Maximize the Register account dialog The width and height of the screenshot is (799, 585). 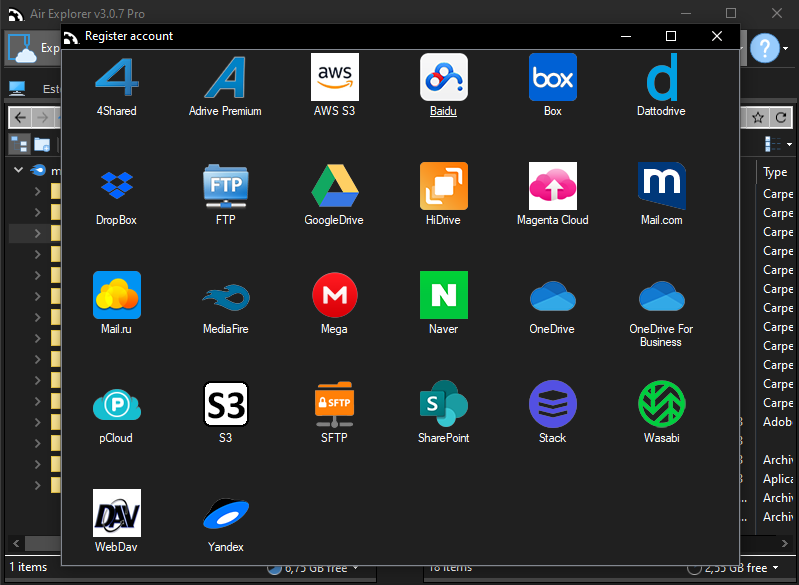click(x=671, y=36)
